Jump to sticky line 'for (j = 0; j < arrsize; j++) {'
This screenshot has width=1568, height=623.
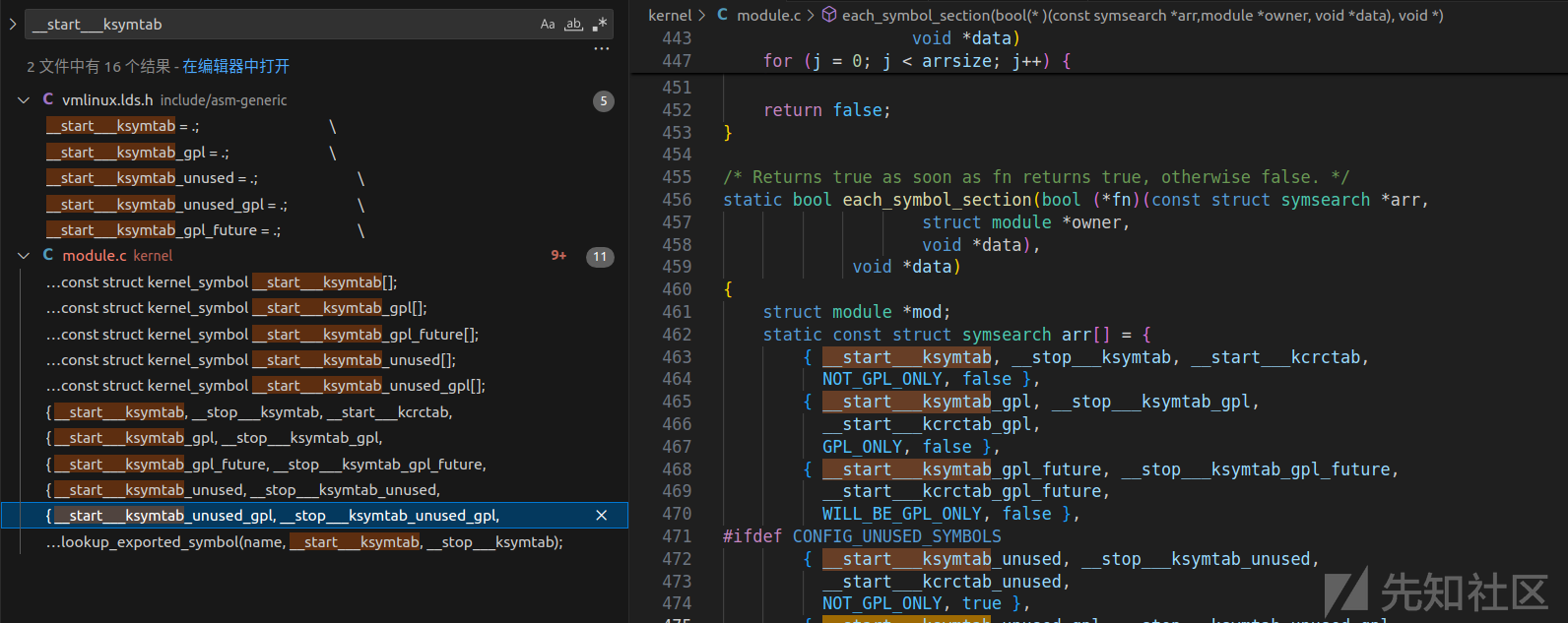[x=917, y=61]
